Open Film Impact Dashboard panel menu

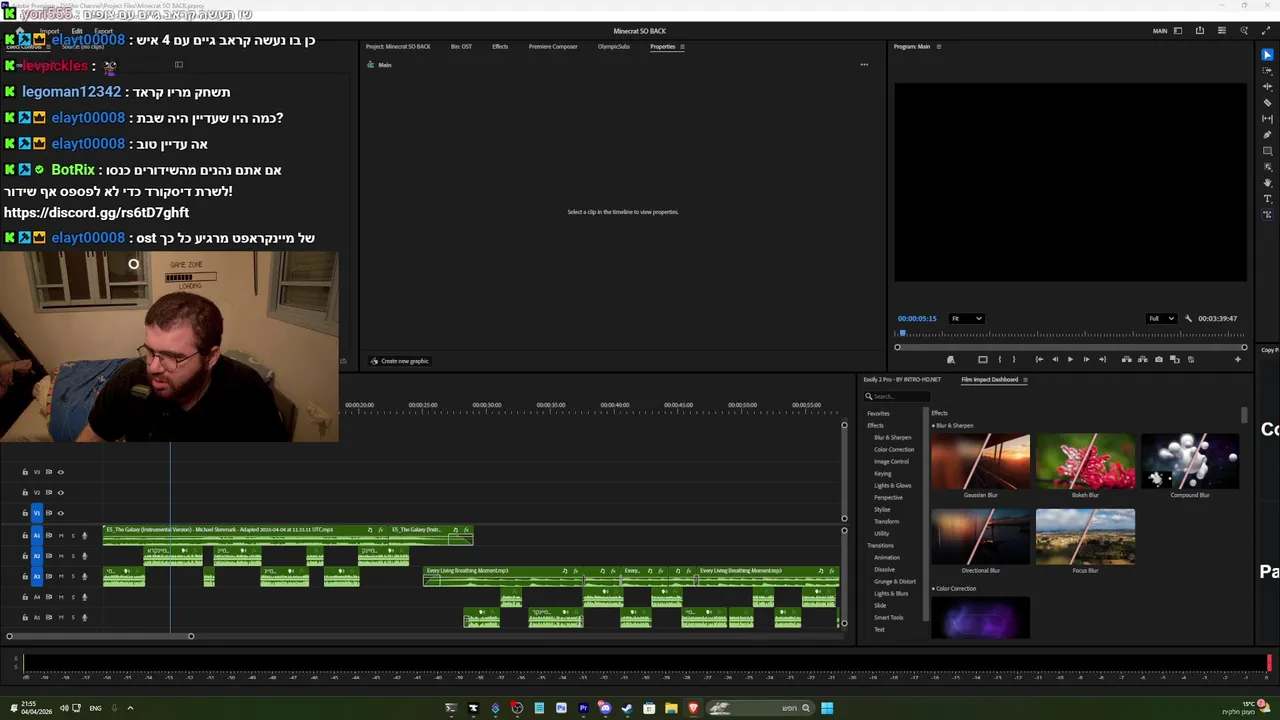pyautogui.click(x=1025, y=380)
